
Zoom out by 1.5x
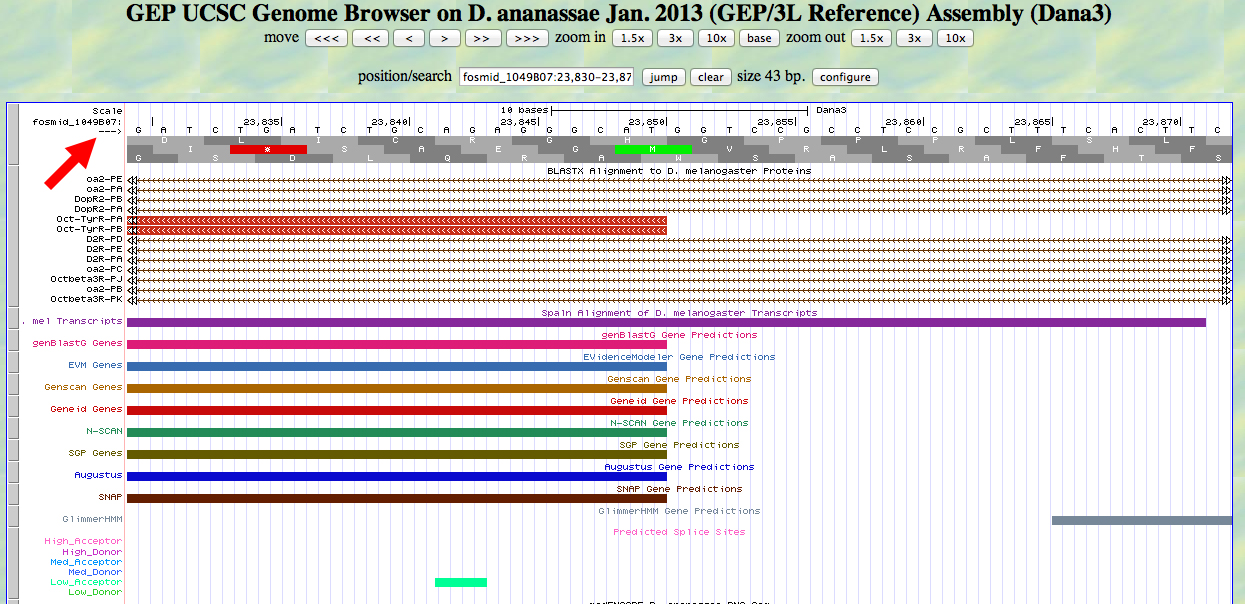pos(871,38)
